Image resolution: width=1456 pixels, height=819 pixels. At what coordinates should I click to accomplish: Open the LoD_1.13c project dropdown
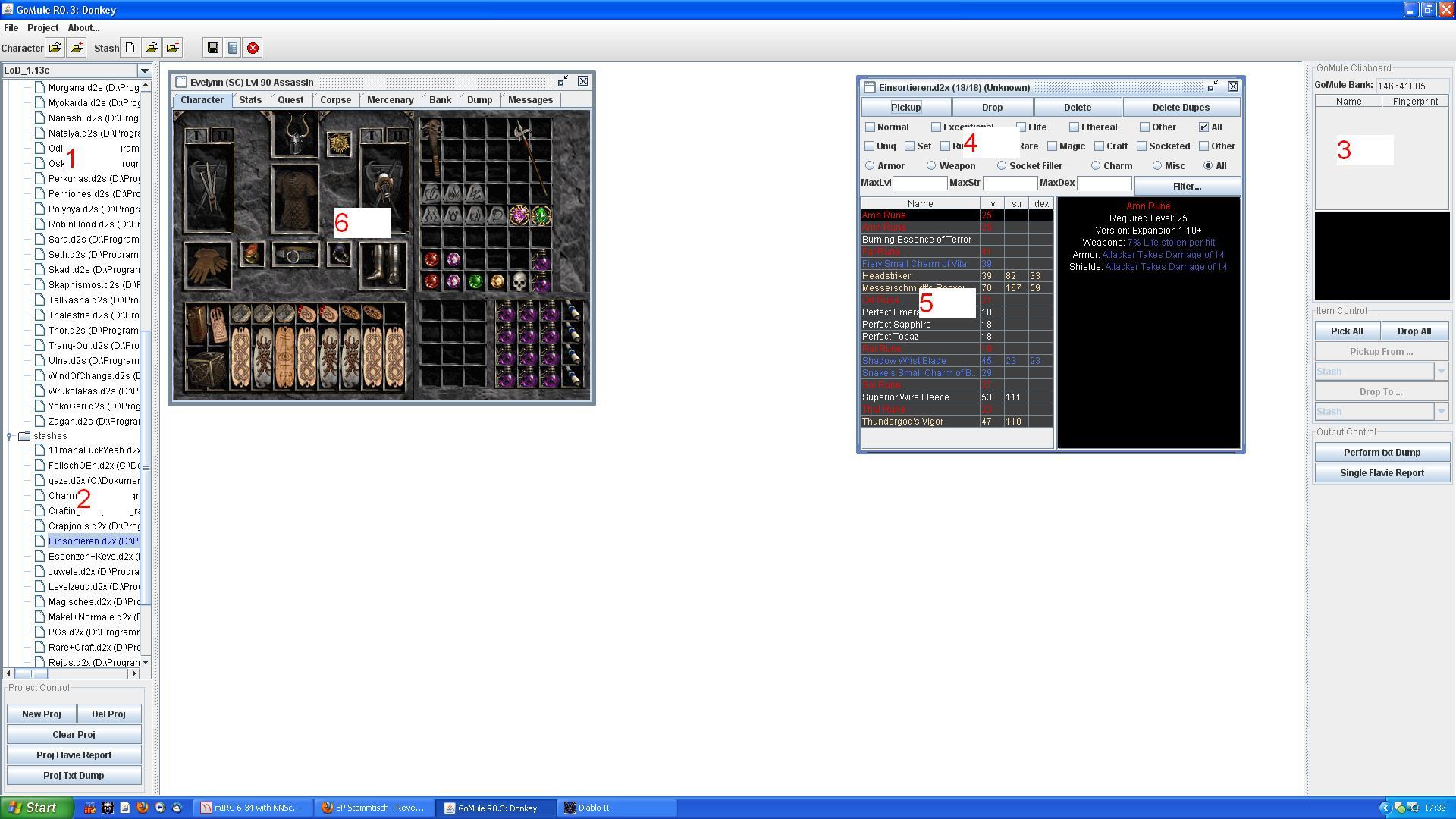[x=144, y=71]
